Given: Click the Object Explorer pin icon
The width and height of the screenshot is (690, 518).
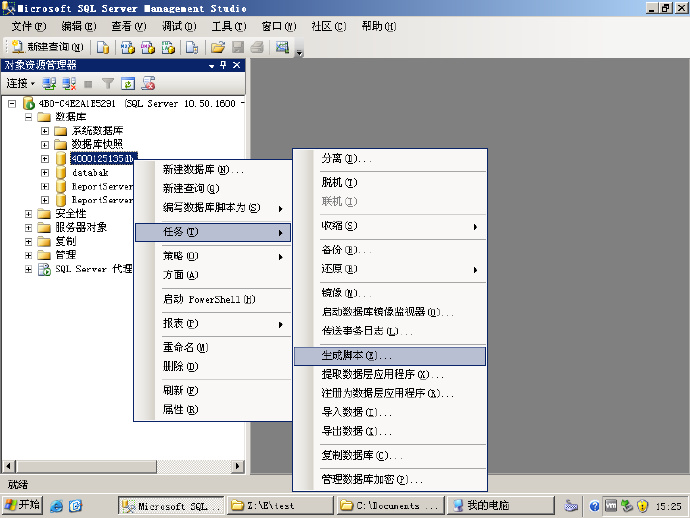Looking at the screenshot, I should click(224, 65).
